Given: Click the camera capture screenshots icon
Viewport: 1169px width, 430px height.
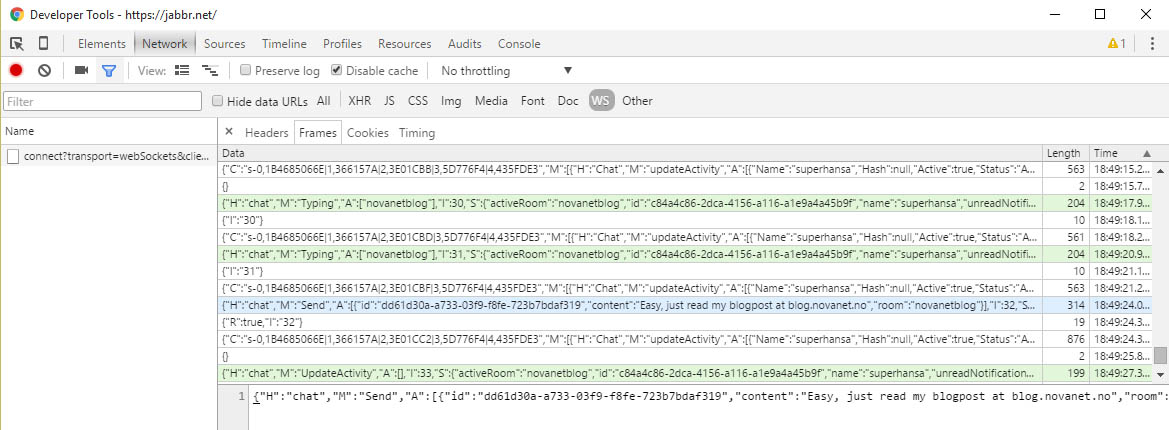Looking at the screenshot, I should 81,71.
